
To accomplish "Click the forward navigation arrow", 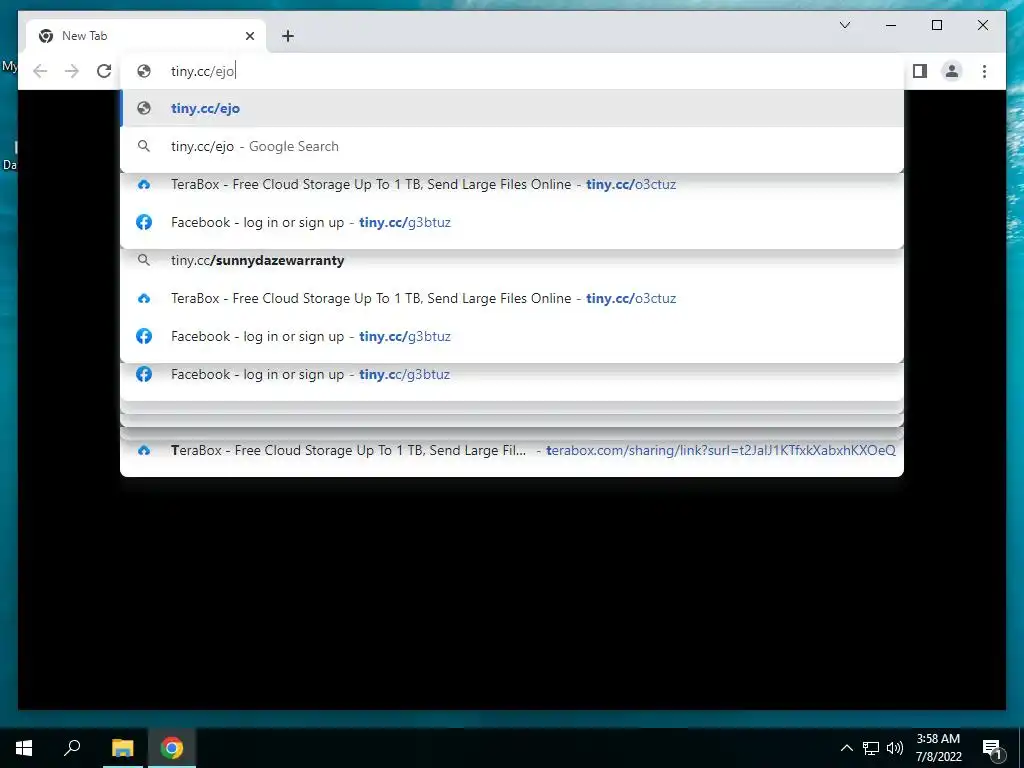I will [72, 71].
